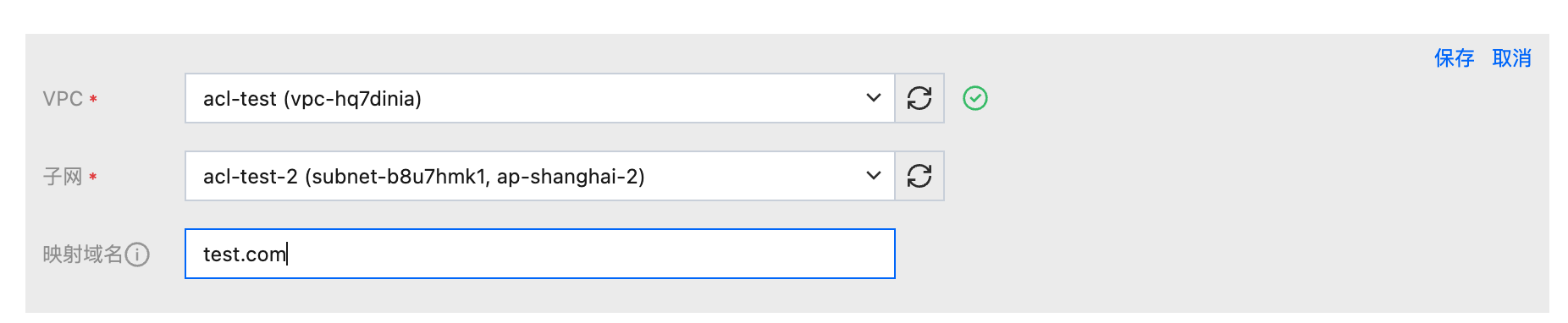
Task: Refresh the 子网 subnet list
Action: (919, 176)
